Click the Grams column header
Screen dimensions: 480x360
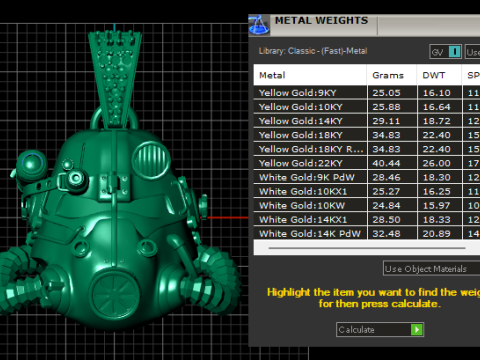(392, 75)
